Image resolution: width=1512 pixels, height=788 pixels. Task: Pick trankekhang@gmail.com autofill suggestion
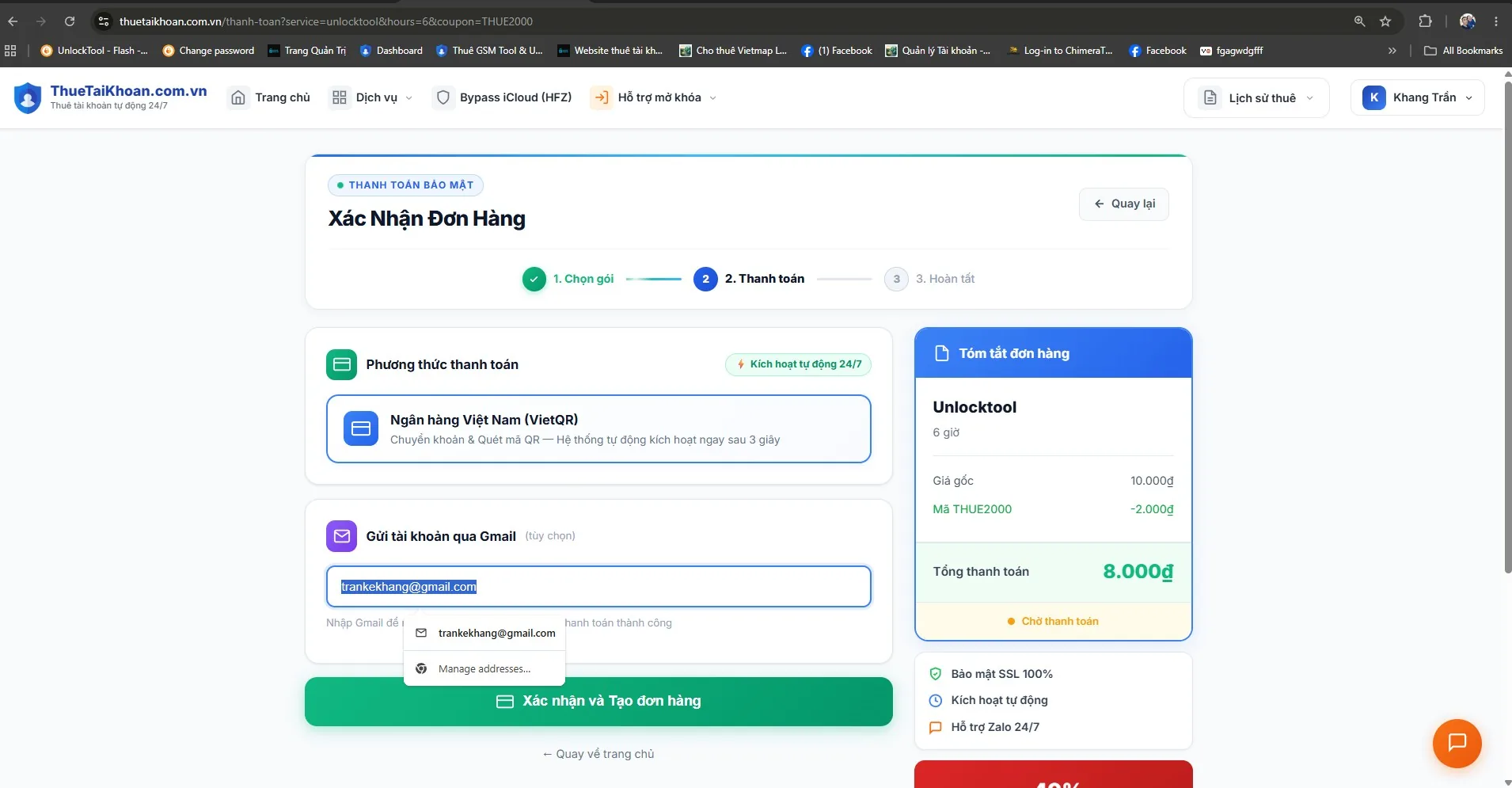pos(484,633)
